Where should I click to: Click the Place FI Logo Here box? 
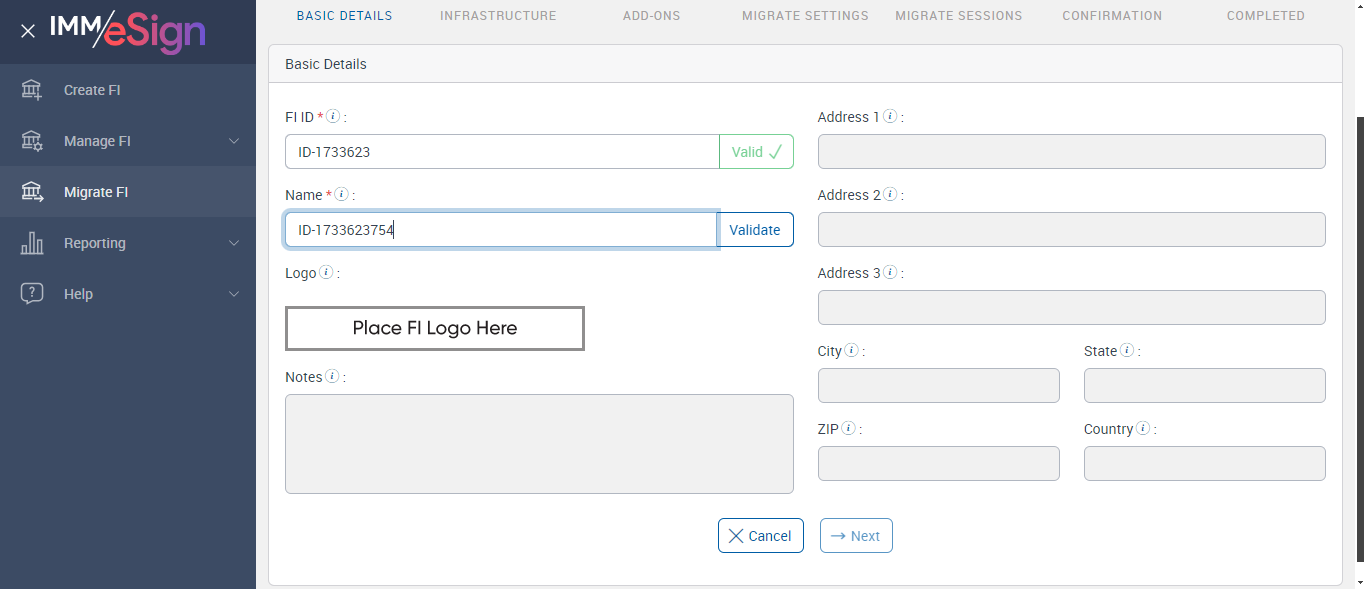click(435, 328)
